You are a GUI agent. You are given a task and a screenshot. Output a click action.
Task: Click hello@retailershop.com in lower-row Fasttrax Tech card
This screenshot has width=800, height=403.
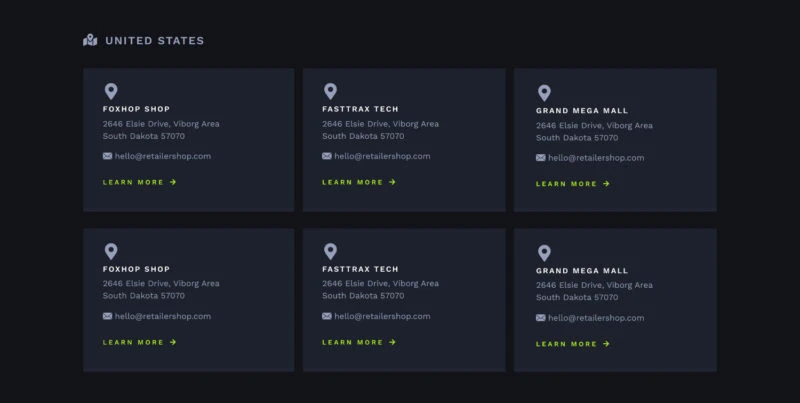pos(382,316)
